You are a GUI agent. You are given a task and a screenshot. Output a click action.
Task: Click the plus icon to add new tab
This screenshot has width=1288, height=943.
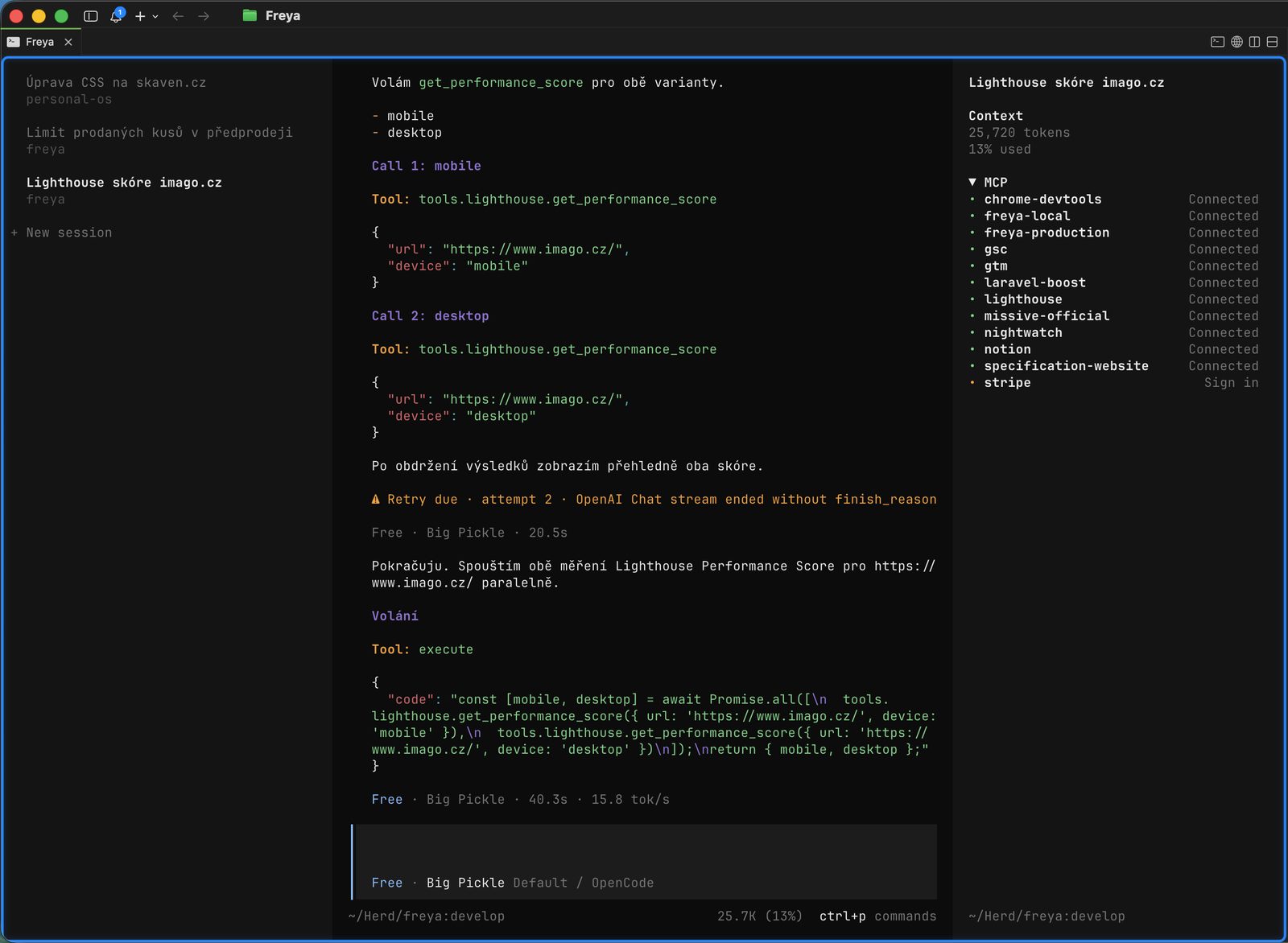point(140,16)
